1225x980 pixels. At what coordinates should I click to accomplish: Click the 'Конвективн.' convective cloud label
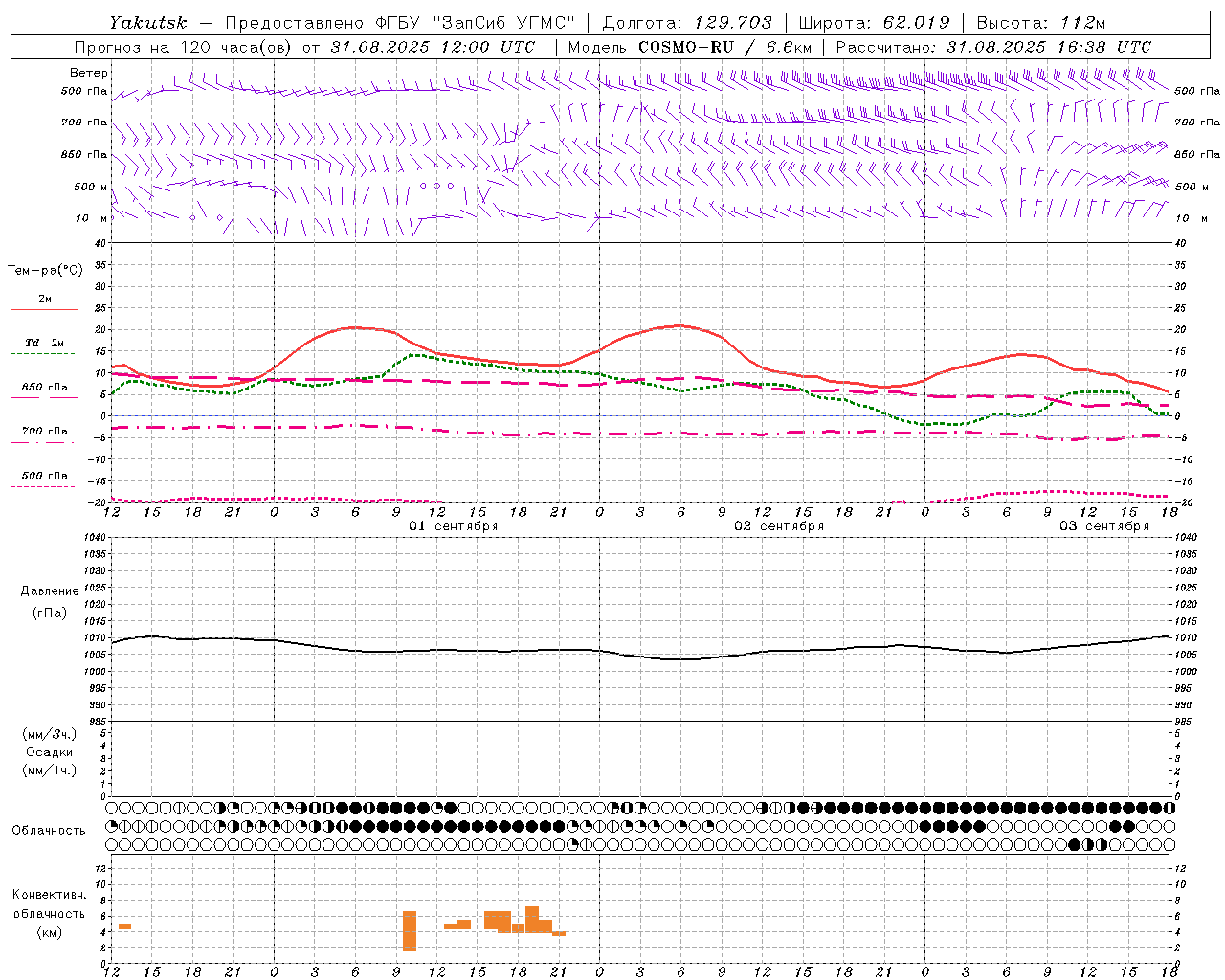pyautogui.click(x=49, y=895)
